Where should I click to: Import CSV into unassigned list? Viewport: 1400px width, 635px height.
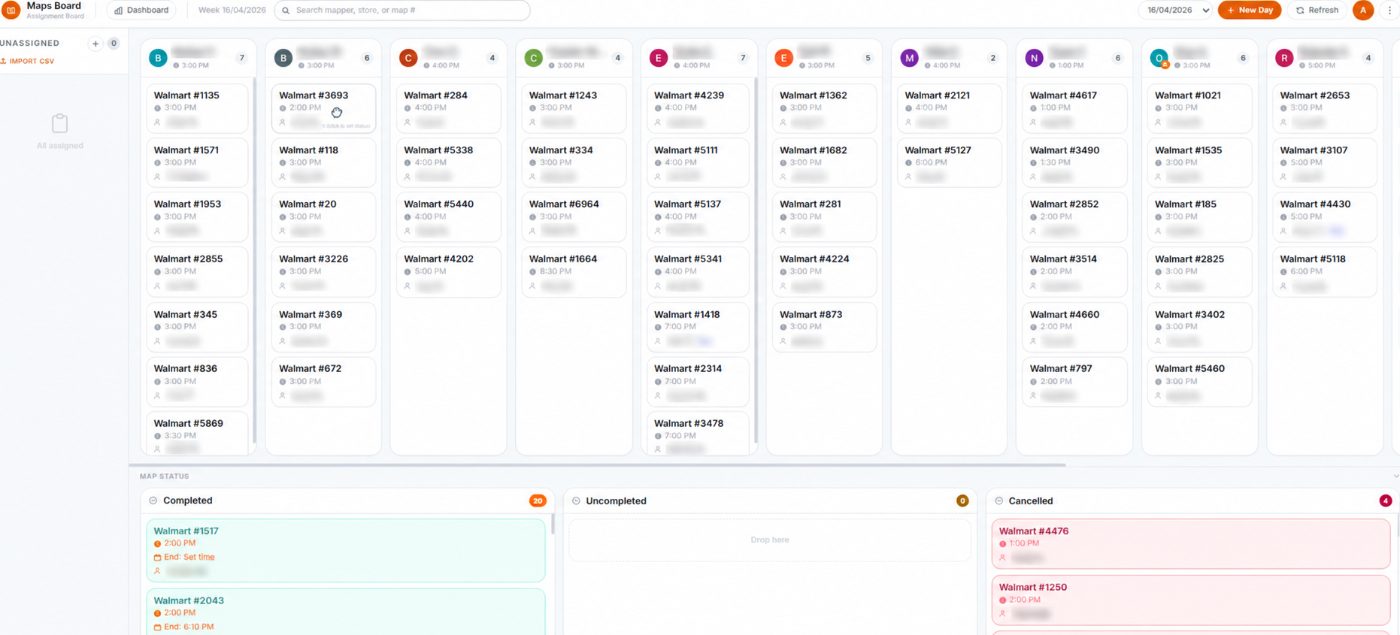coord(28,61)
